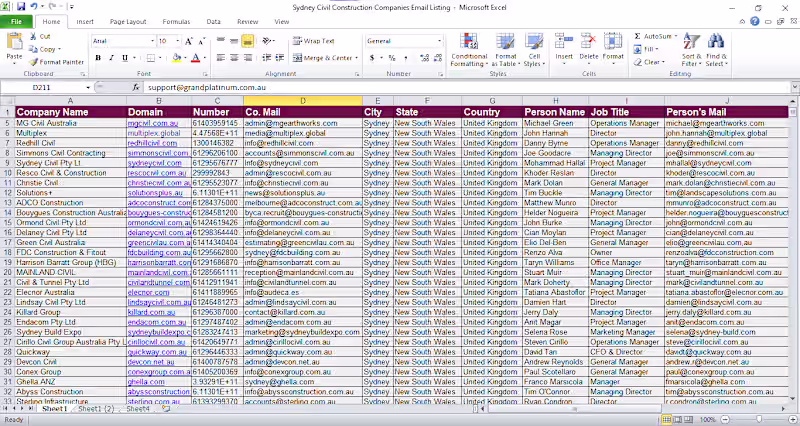This screenshot has width=800, height=426.
Task: Click Increase Decimal icon
Action: coord(424,58)
